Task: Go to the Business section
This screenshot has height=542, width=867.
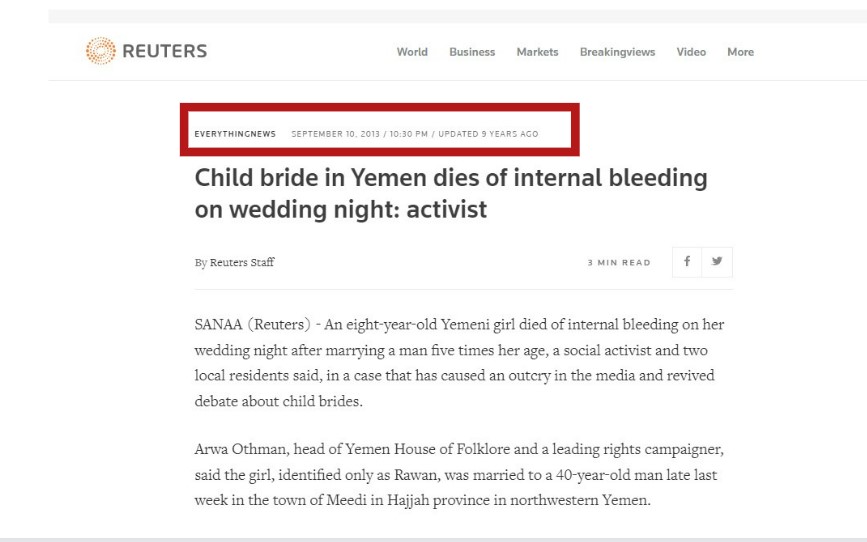Action: (472, 52)
